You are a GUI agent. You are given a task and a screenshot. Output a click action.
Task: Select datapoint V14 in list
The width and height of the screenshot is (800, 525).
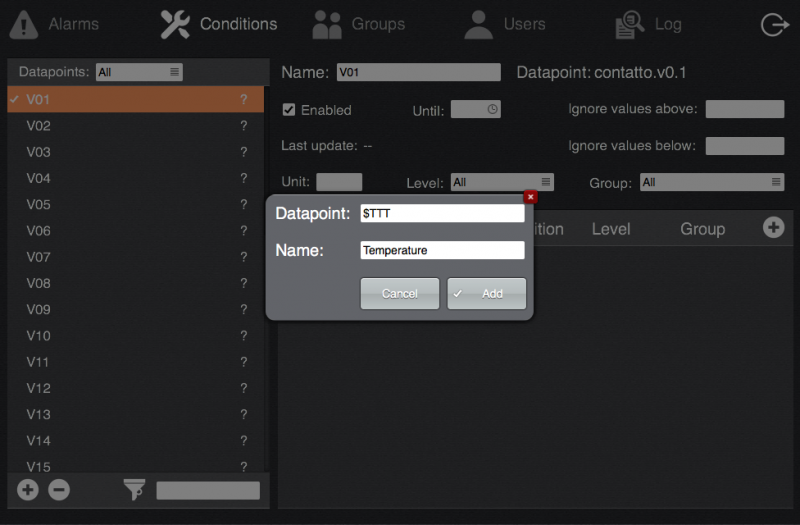pos(136,441)
